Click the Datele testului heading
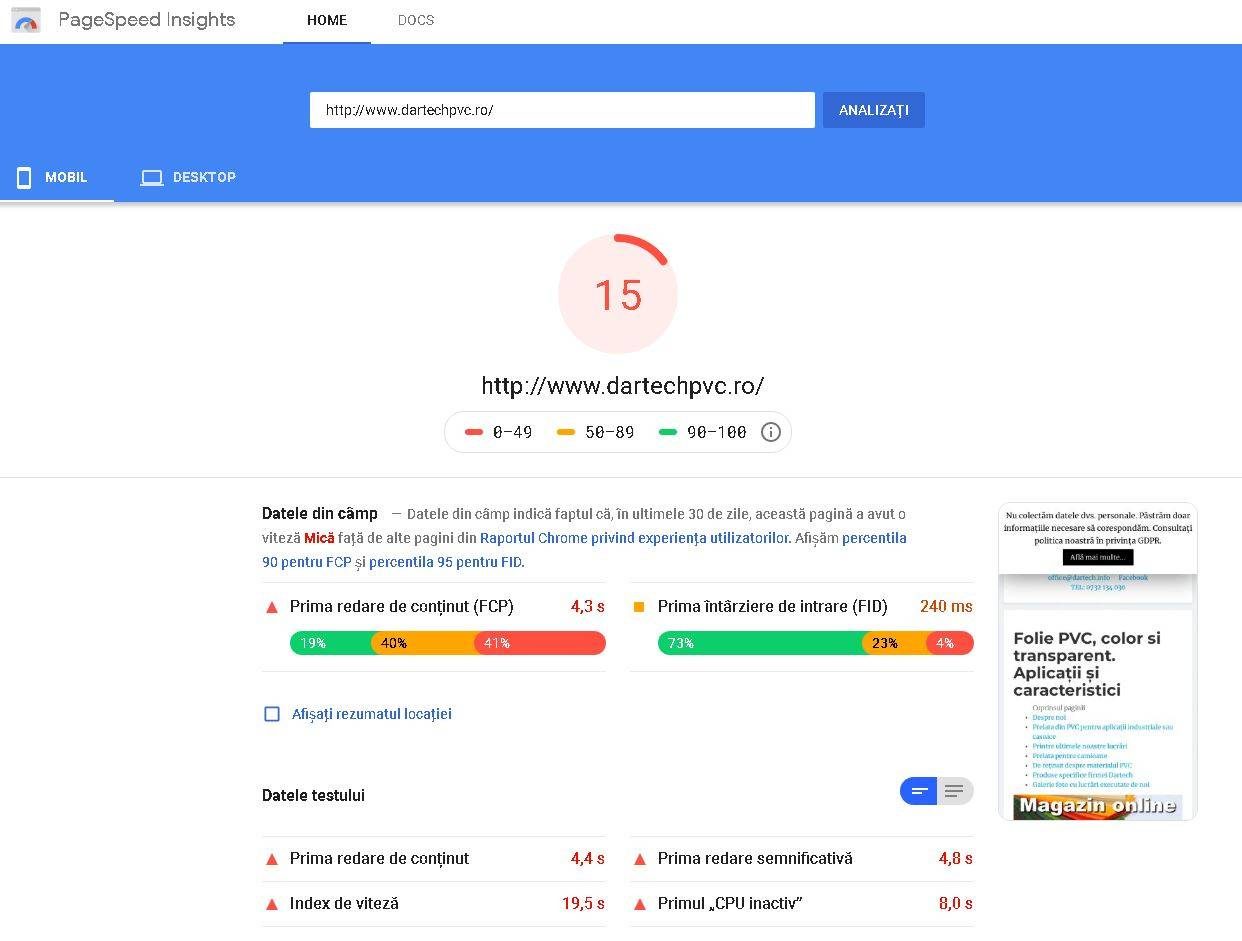 pyautogui.click(x=313, y=795)
